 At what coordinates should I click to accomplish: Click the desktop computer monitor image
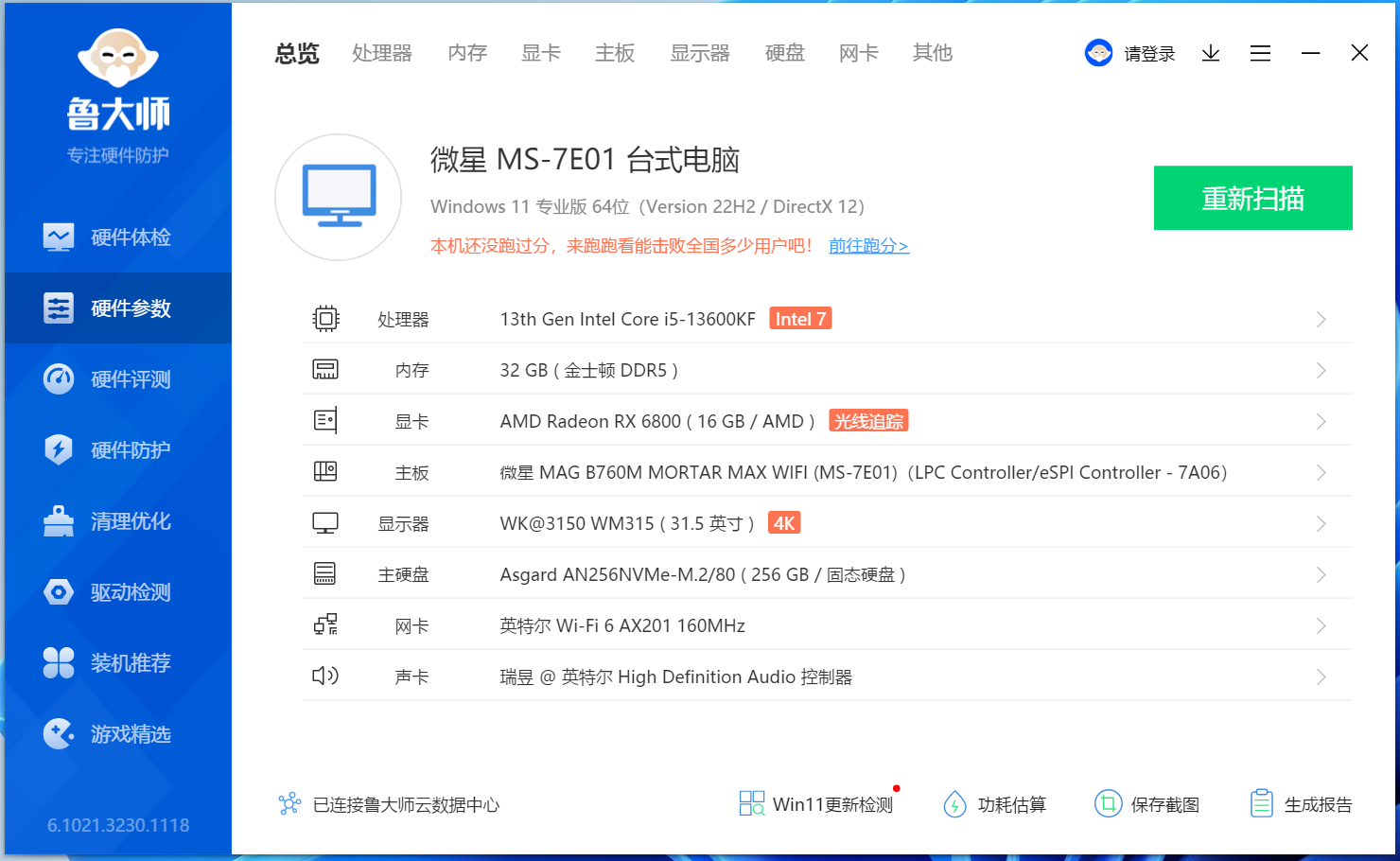click(339, 197)
